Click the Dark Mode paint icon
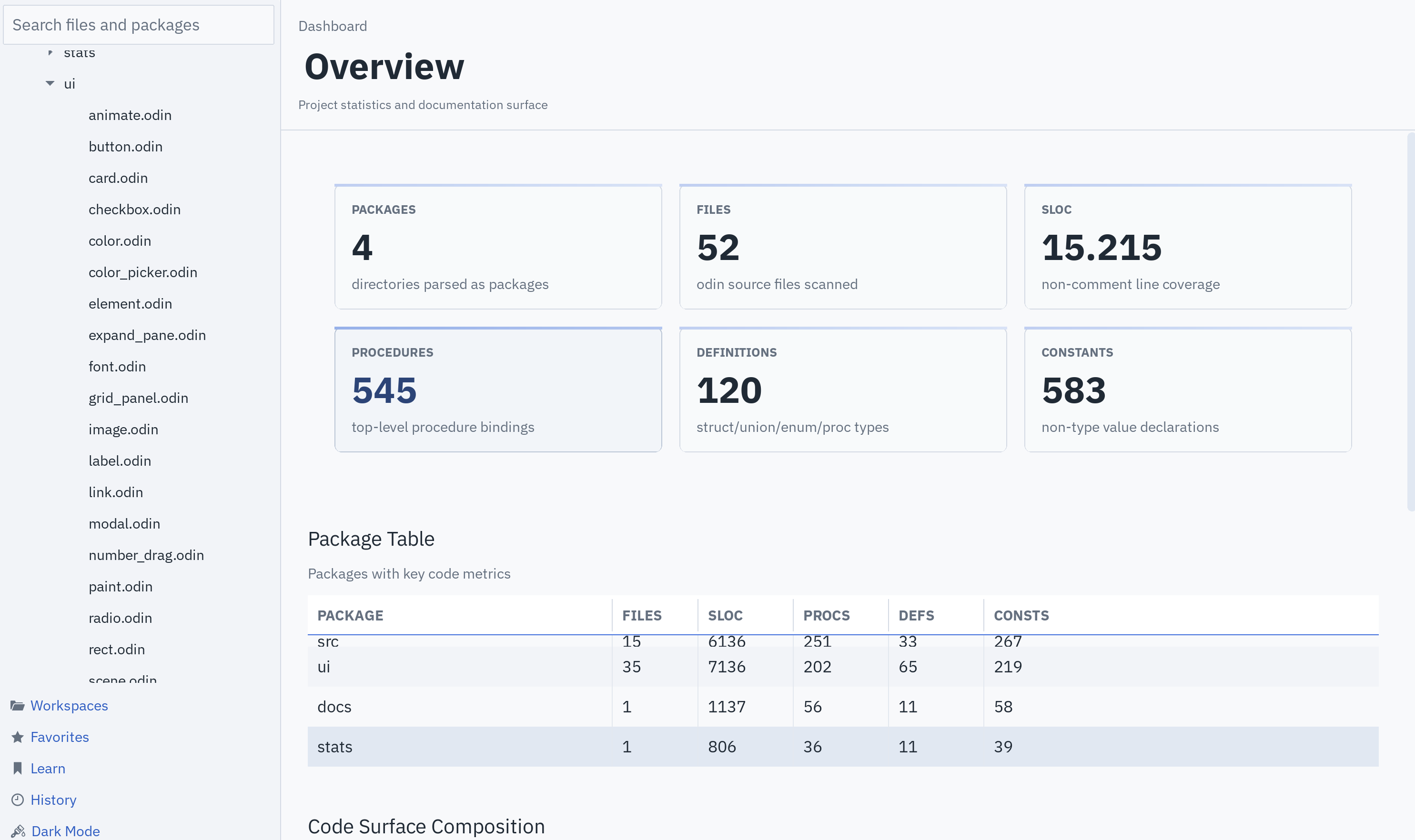Screen dimensions: 1415x840 (x=18, y=831)
